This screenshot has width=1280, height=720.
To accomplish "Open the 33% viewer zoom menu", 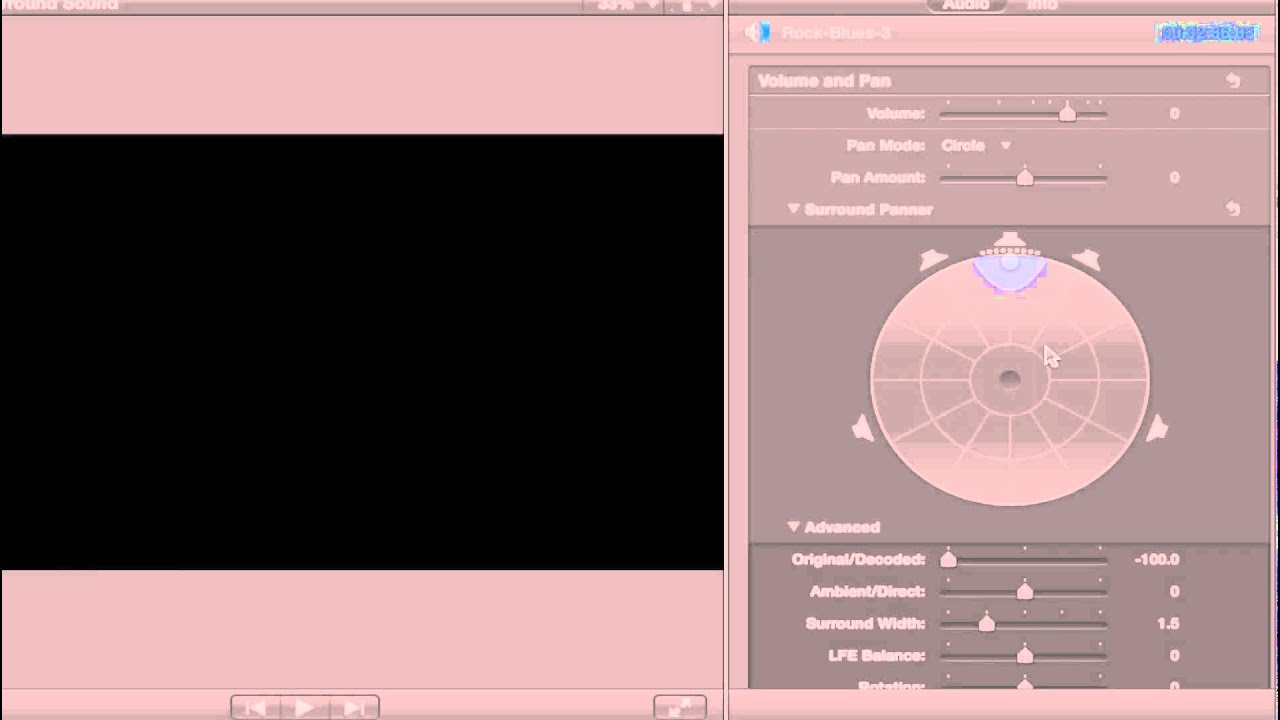I will coord(628,5).
